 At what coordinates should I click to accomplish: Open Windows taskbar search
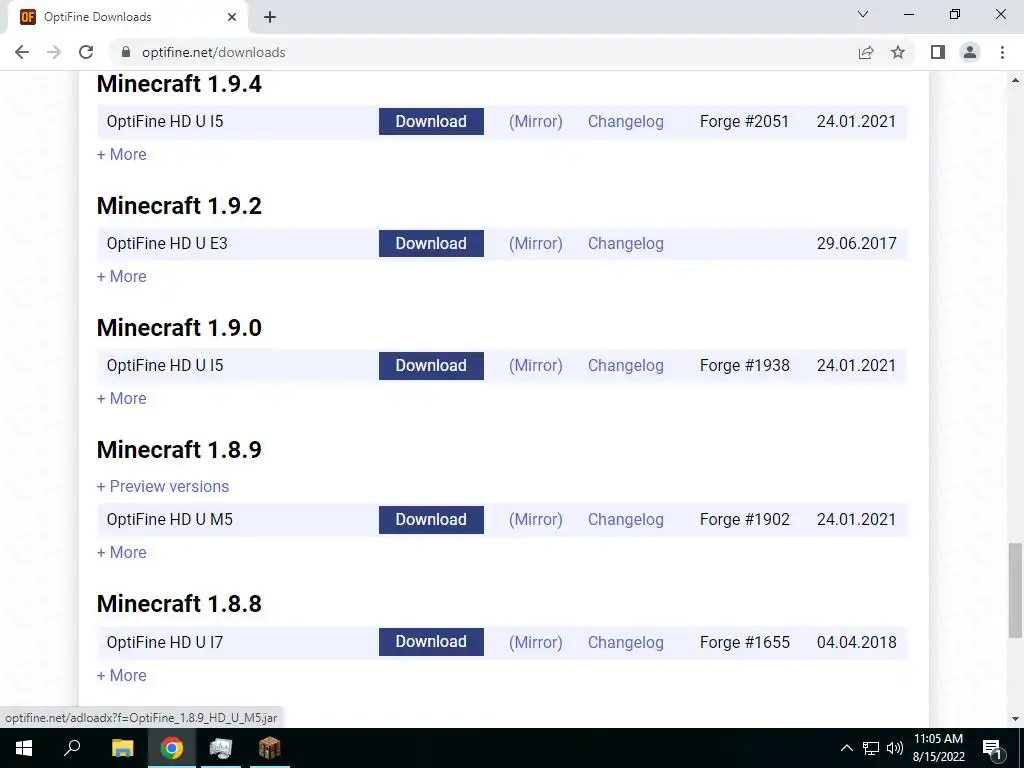(72, 748)
